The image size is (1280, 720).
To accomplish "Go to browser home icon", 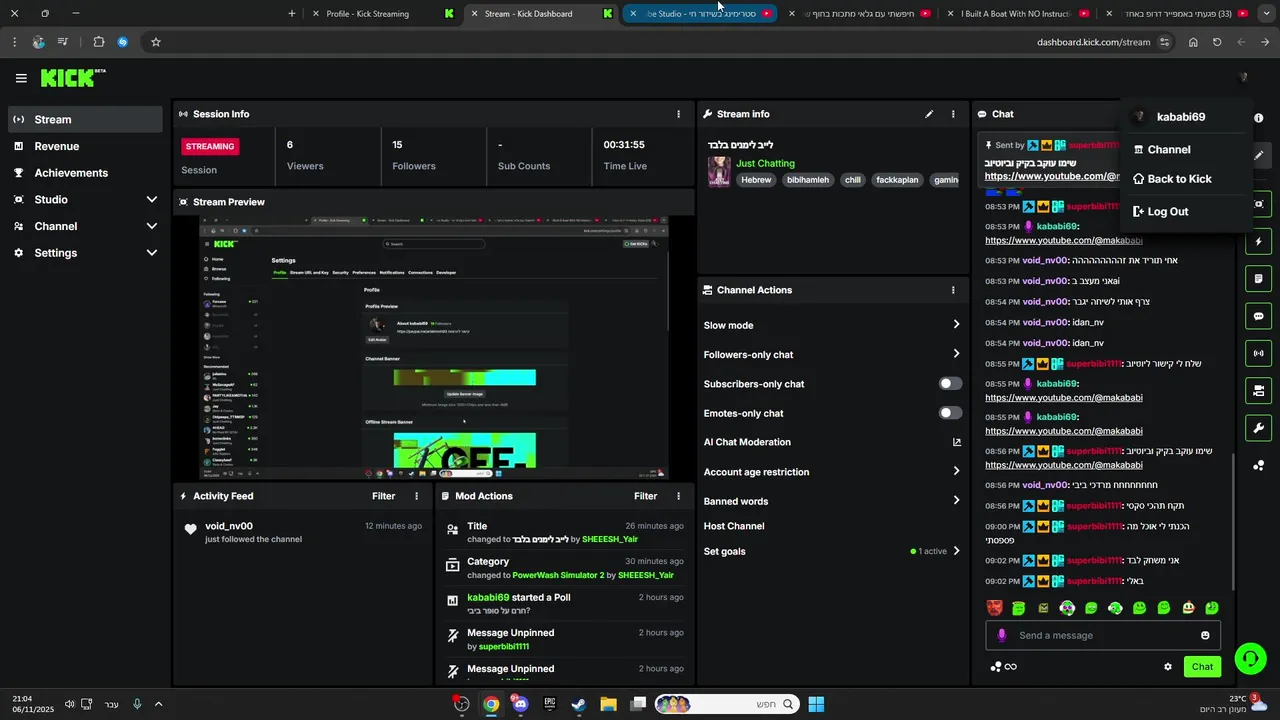I will point(1193,42).
